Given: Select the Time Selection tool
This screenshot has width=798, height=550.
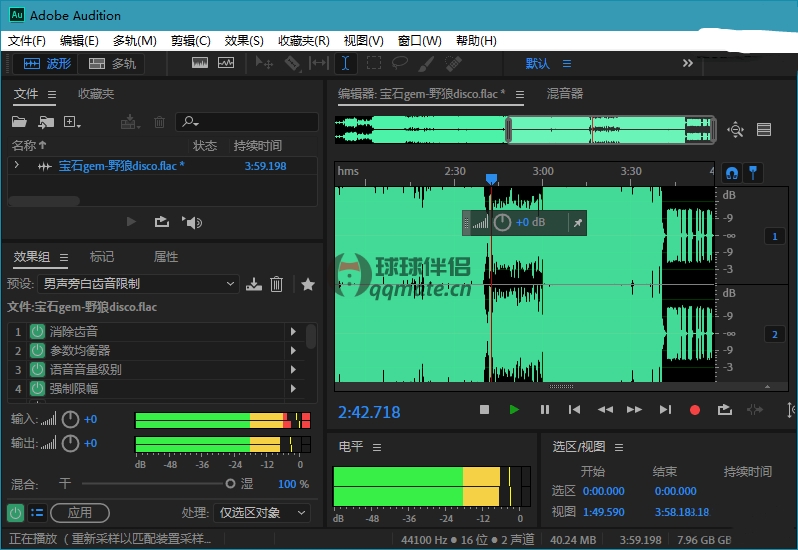Looking at the screenshot, I should (345, 63).
